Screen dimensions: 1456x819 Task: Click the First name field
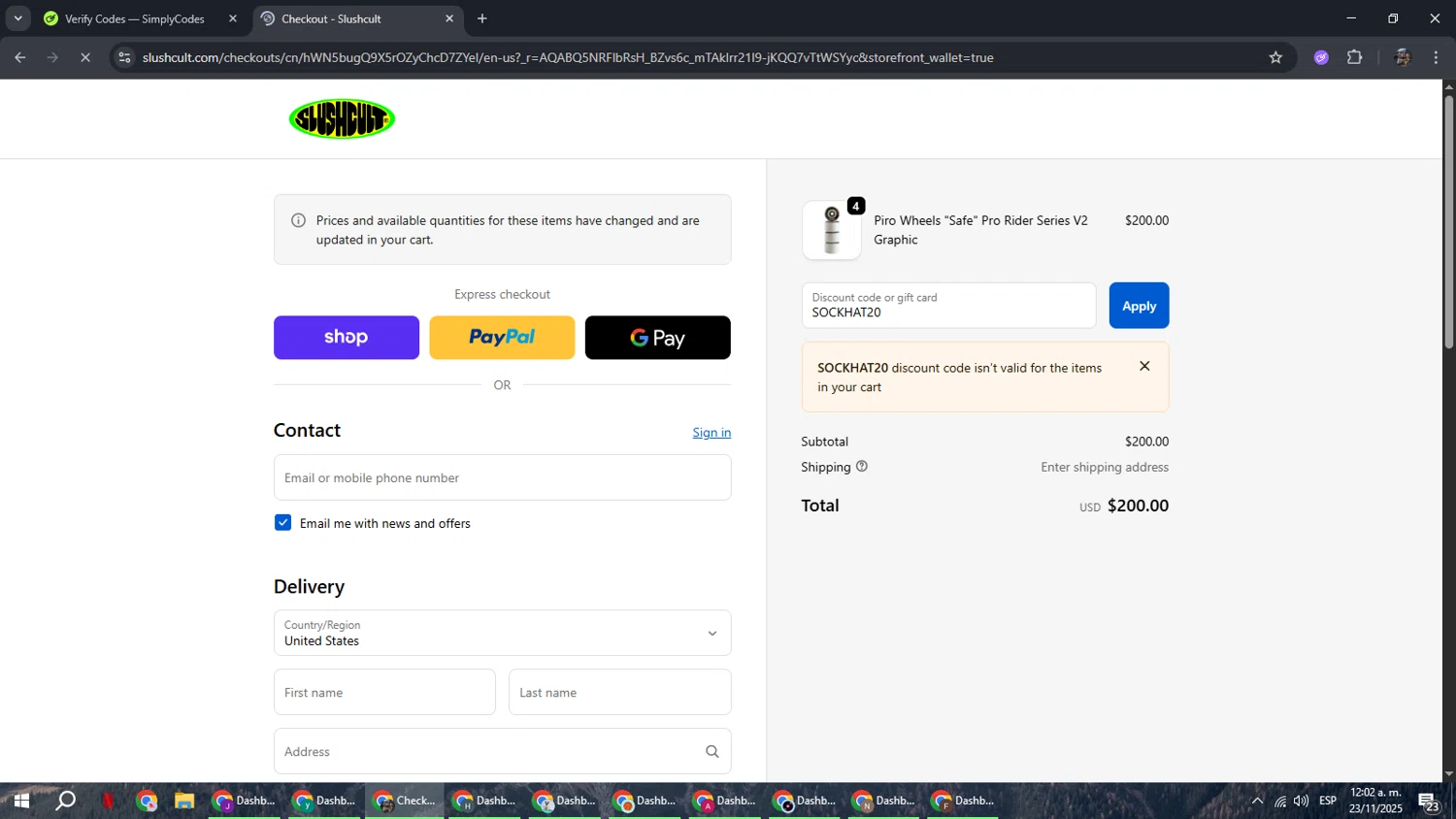(x=384, y=692)
